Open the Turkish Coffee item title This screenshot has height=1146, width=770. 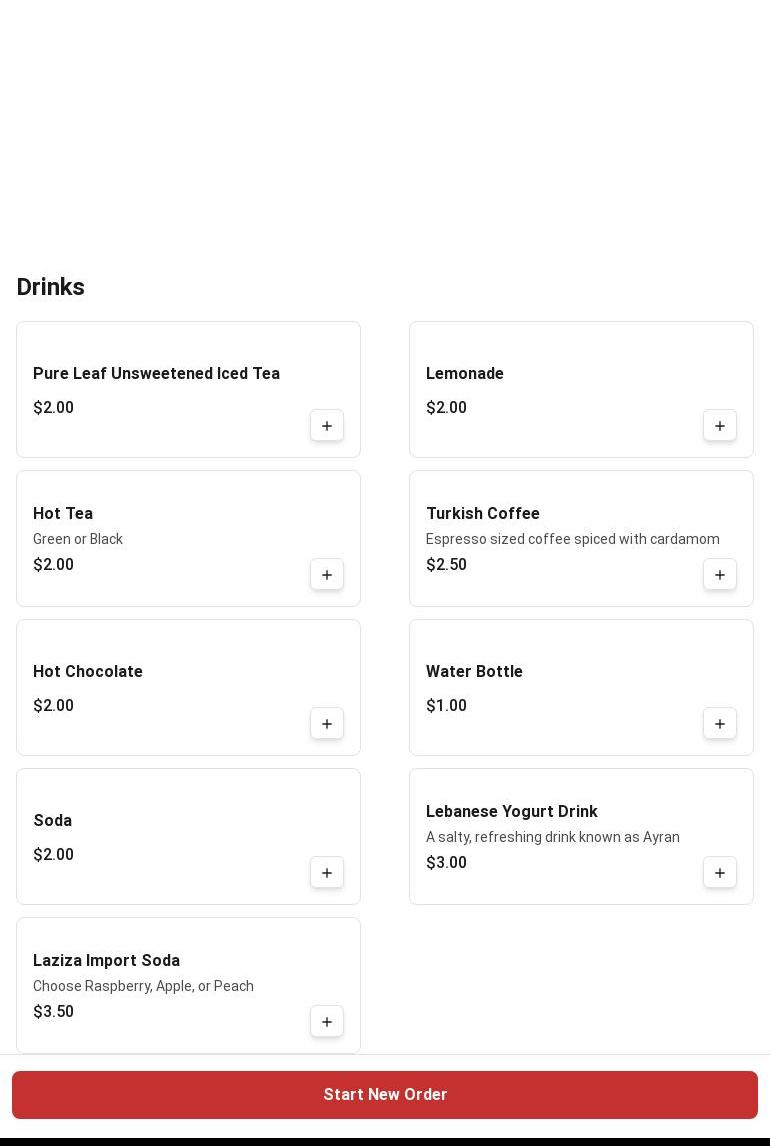click(482, 514)
